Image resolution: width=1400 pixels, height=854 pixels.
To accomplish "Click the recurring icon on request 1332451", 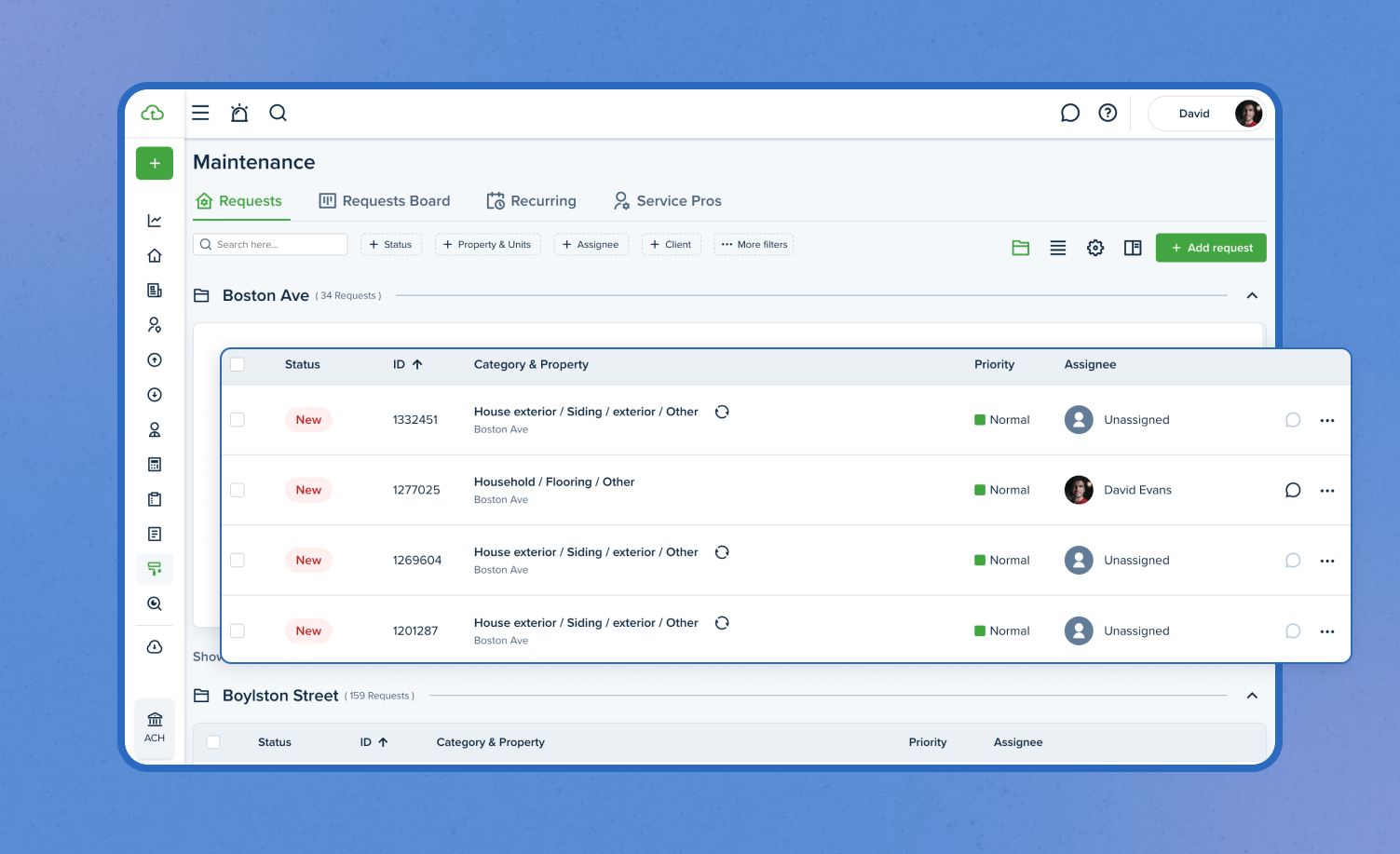I will 722,412.
